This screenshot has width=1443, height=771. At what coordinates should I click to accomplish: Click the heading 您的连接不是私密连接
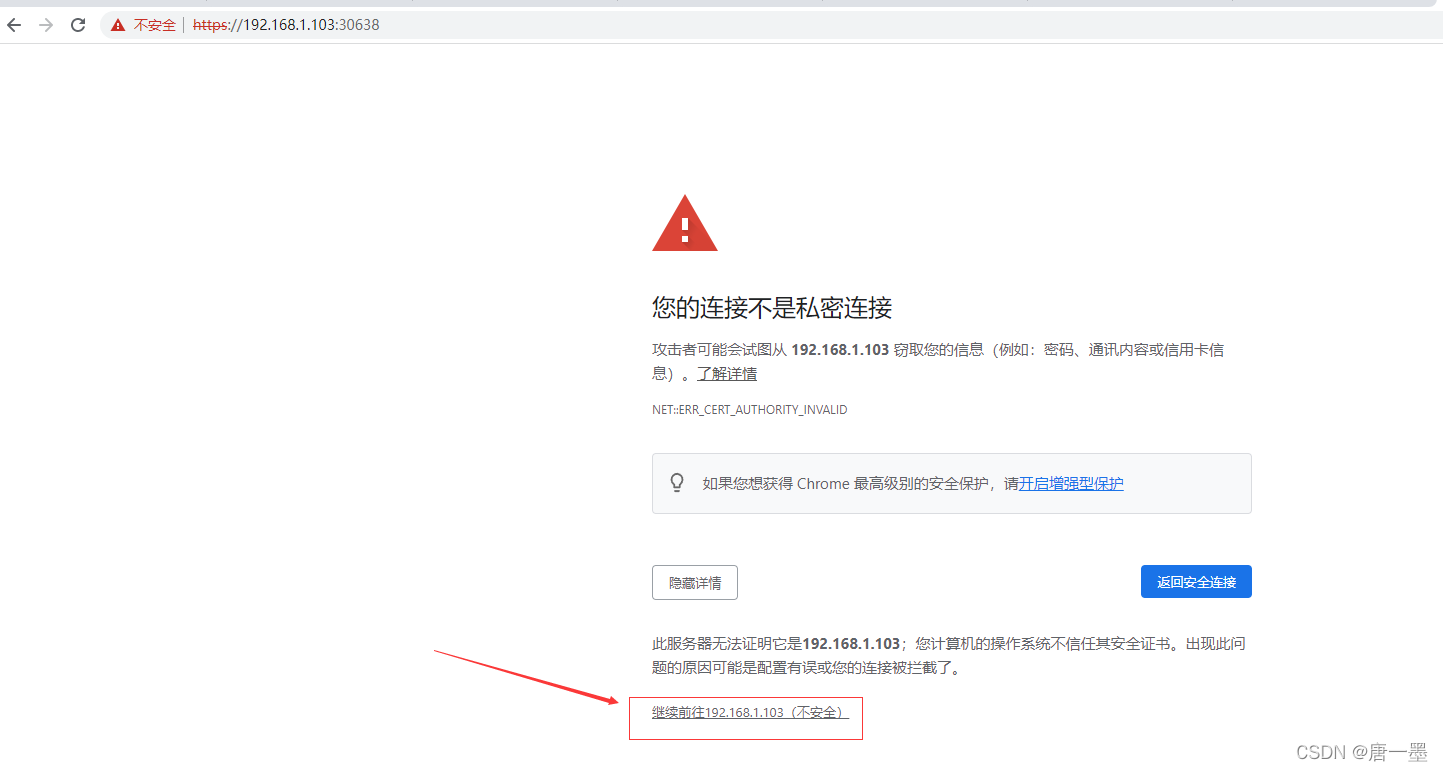(x=772, y=308)
